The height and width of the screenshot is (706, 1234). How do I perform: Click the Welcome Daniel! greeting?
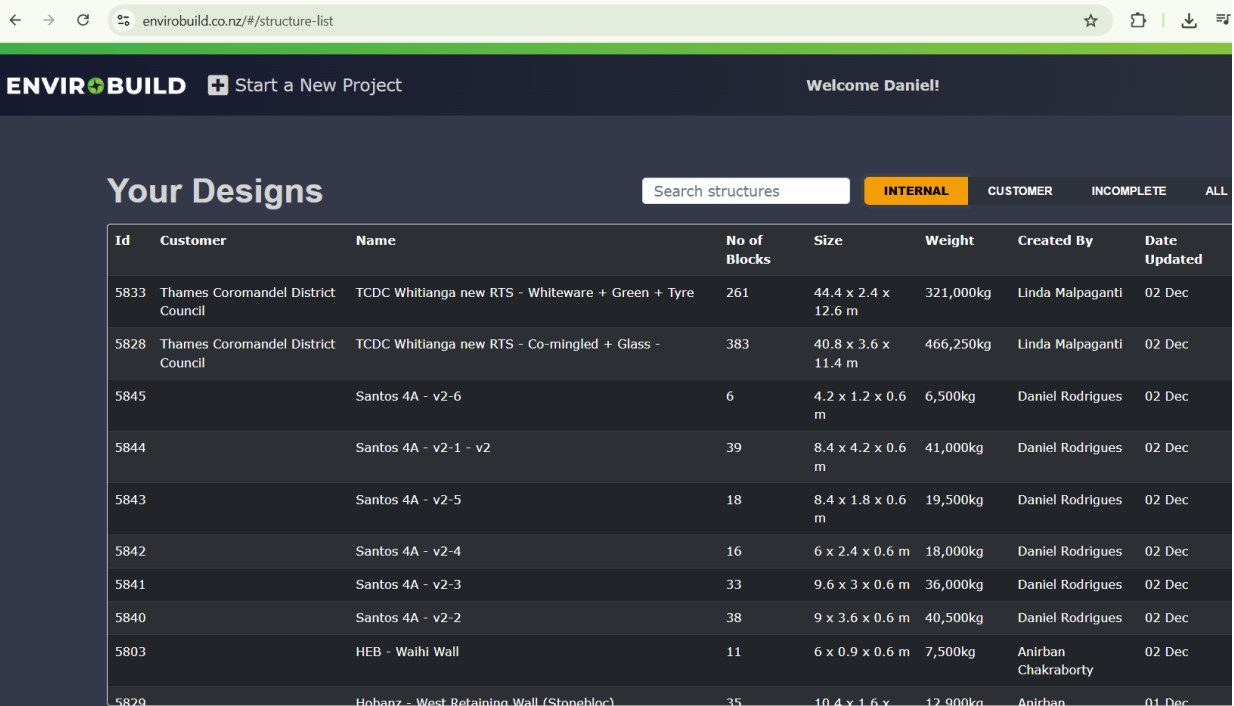point(873,86)
